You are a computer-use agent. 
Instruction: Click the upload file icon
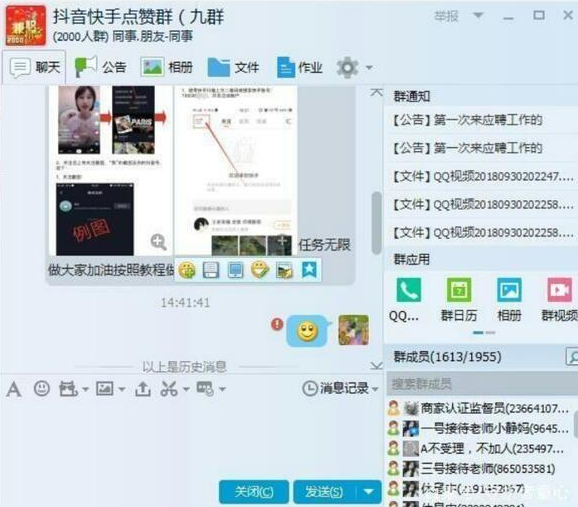coord(143,389)
